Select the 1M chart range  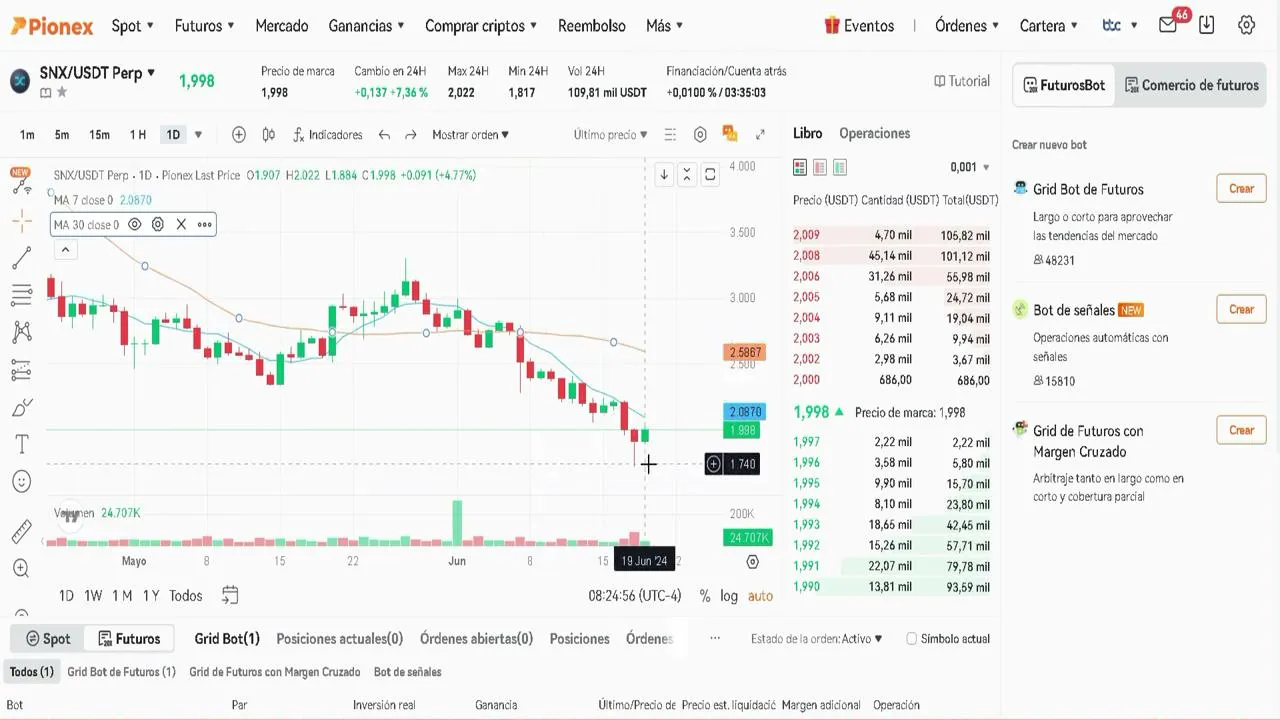(x=122, y=596)
